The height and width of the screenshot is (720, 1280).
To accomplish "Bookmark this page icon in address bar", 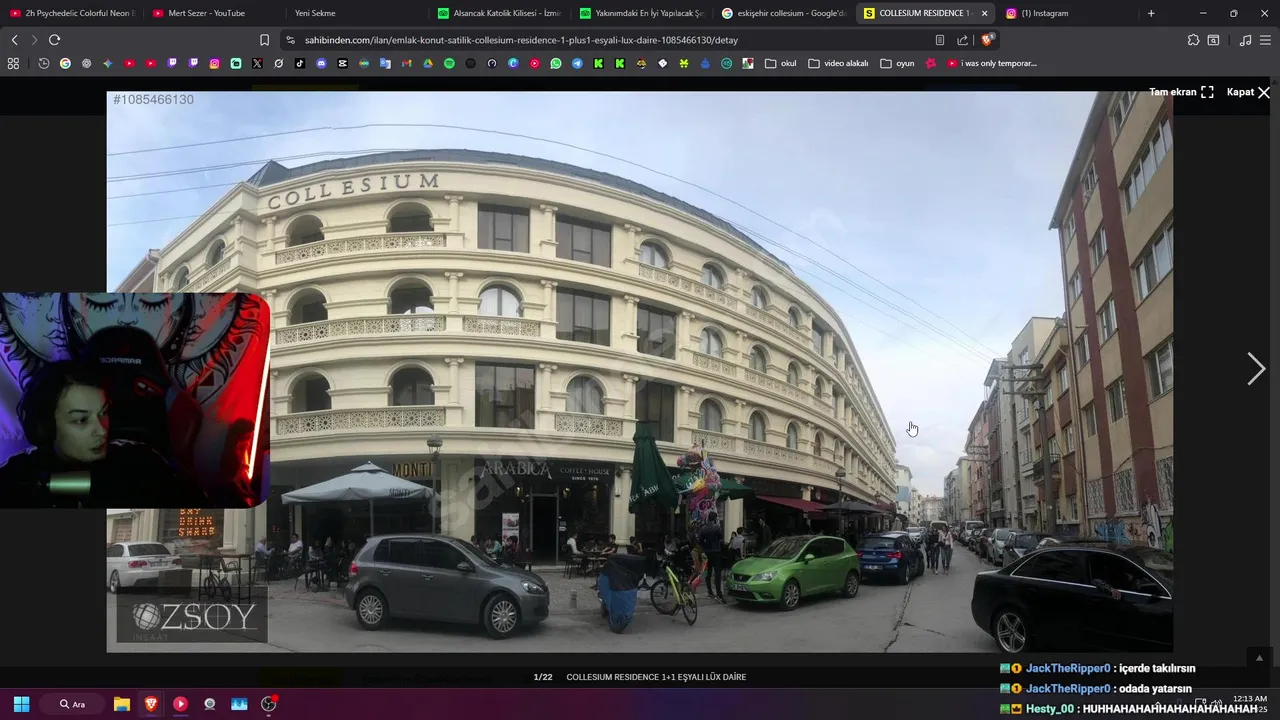I will 264,40.
